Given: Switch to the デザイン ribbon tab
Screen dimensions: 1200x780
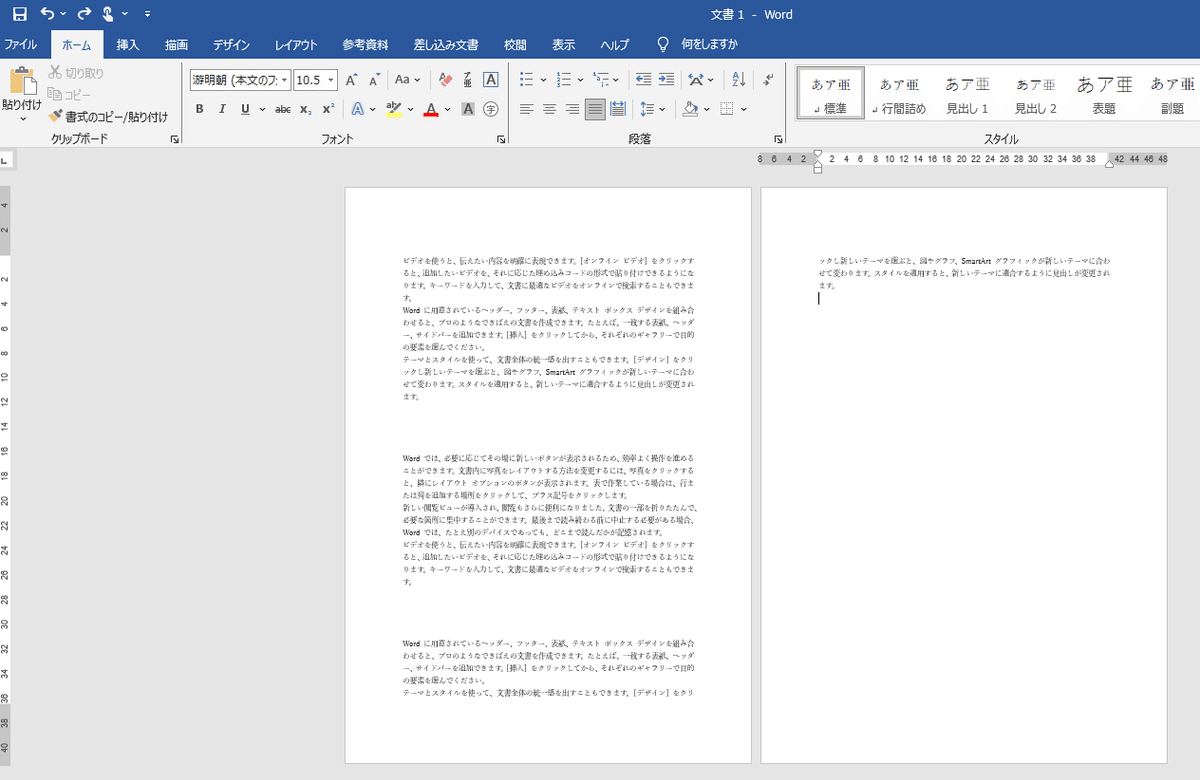Looking at the screenshot, I should click(231, 45).
